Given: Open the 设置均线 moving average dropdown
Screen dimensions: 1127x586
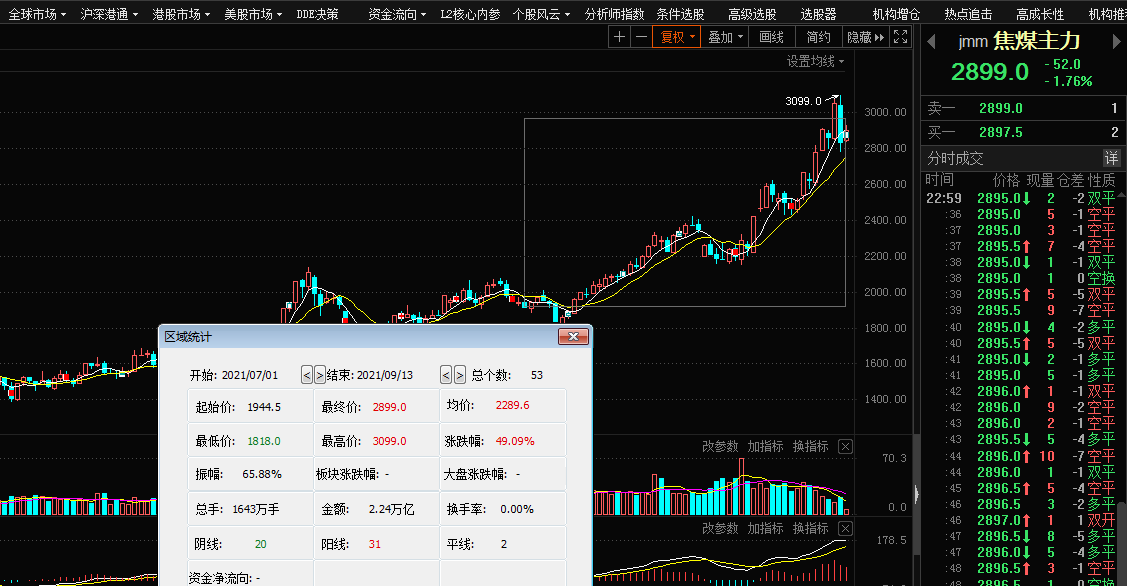Looking at the screenshot, I should point(814,61).
